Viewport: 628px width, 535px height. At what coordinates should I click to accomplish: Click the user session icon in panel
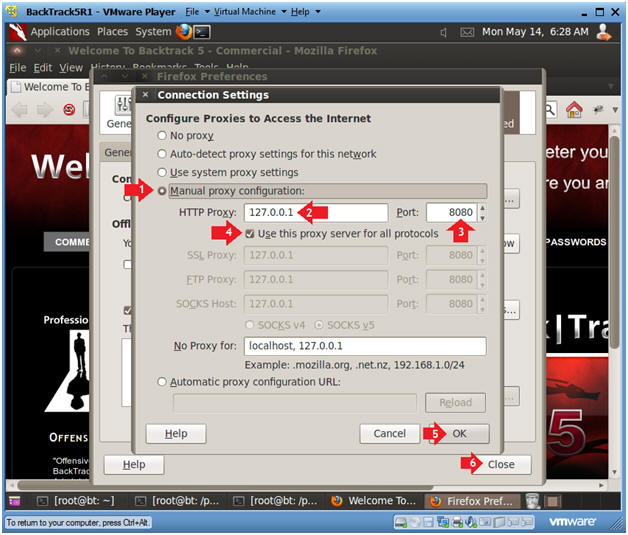[604, 32]
